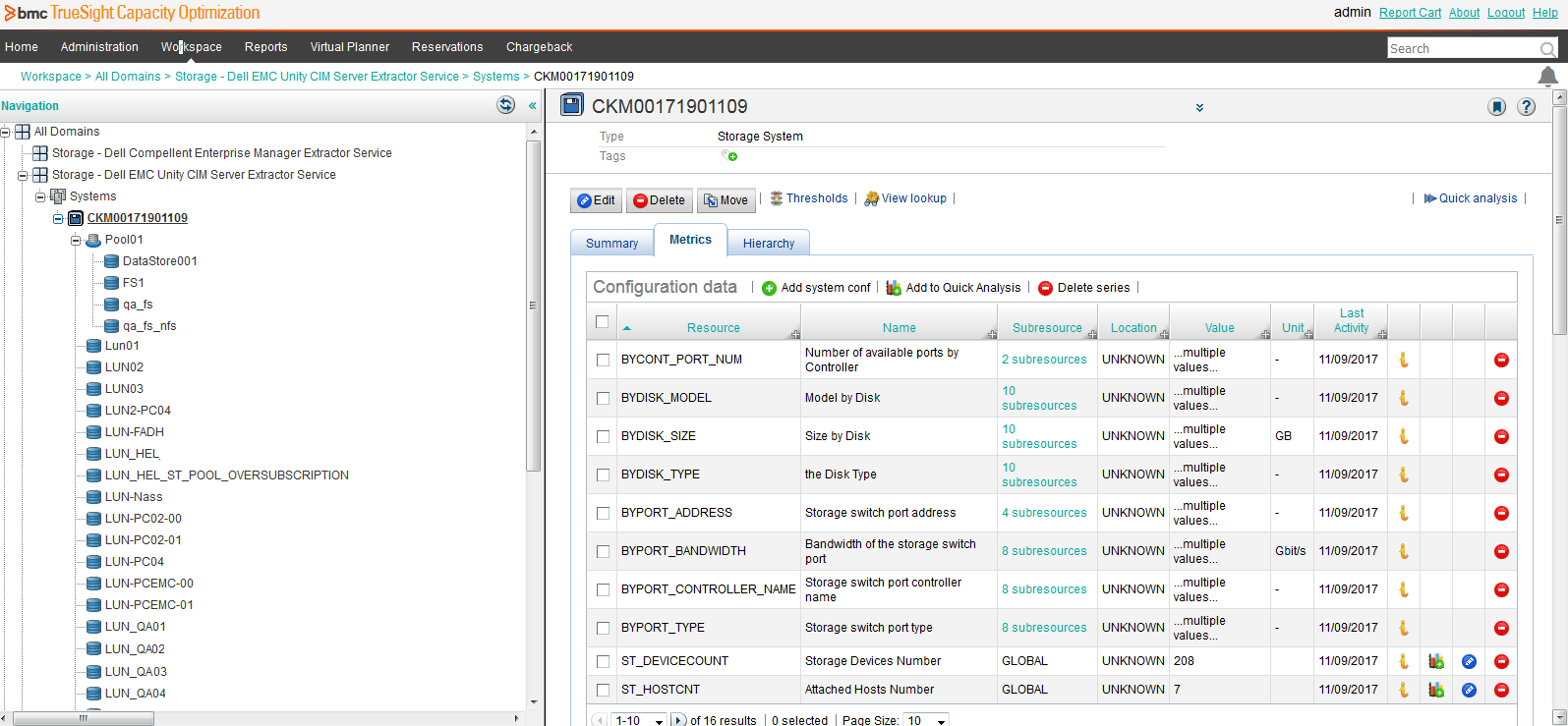Open the Virtual Planner menu
Image resolution: width=1568 pixels, height=726 pixels.
pos(350,47)
